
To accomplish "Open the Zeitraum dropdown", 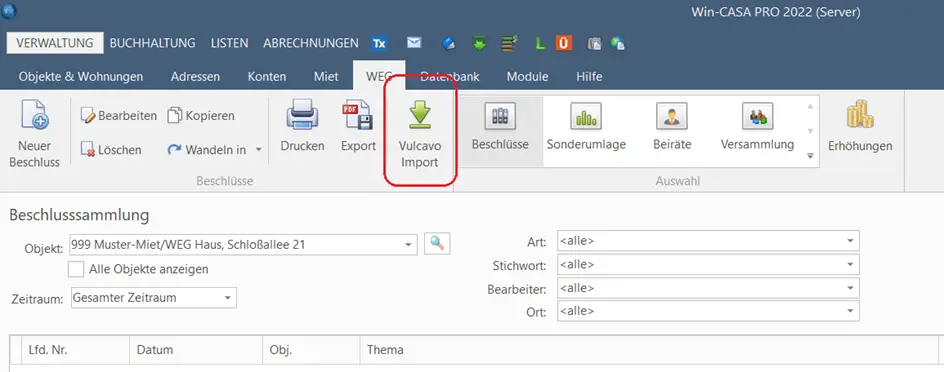I will pyautogui.click(x=228, y=298).
